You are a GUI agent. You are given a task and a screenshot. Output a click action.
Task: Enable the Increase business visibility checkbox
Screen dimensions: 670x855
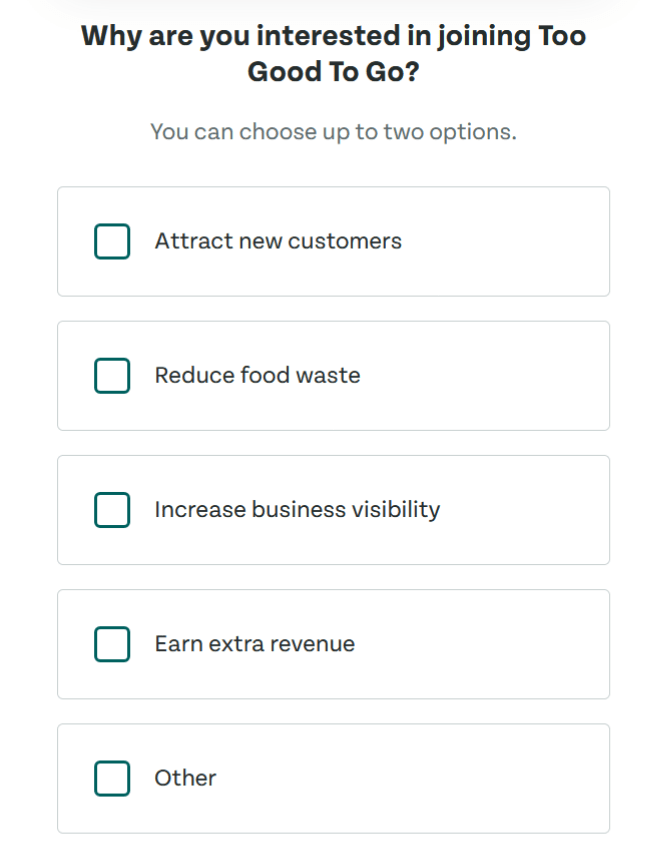112,509
